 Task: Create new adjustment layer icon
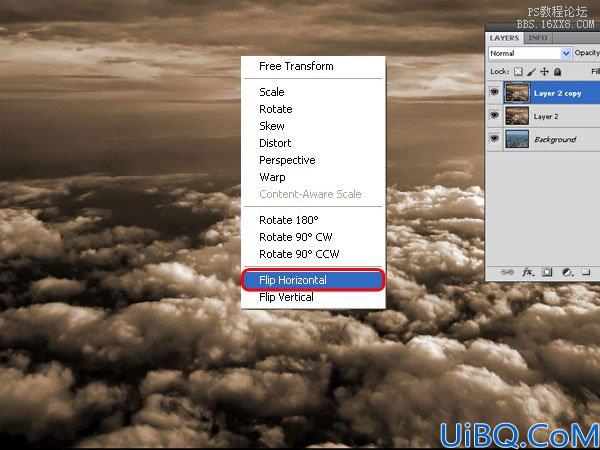pyautogui.click(x=567, y=272)
